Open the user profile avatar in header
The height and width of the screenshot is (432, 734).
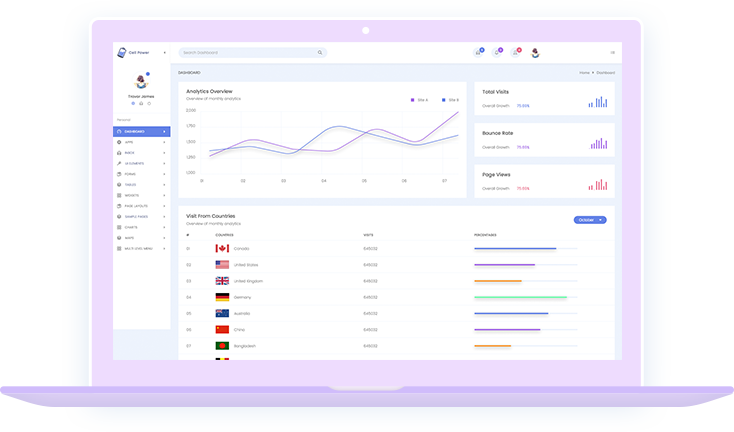535,53
